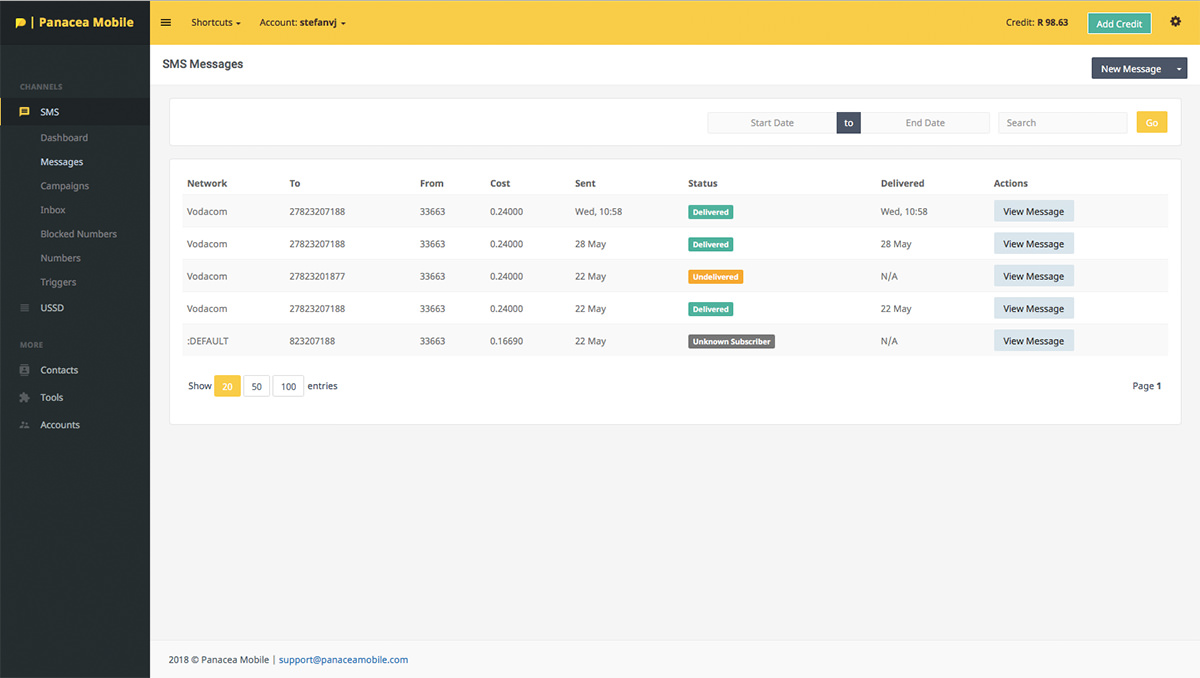Click the hamburger menu icon

(x=166, y=23)
